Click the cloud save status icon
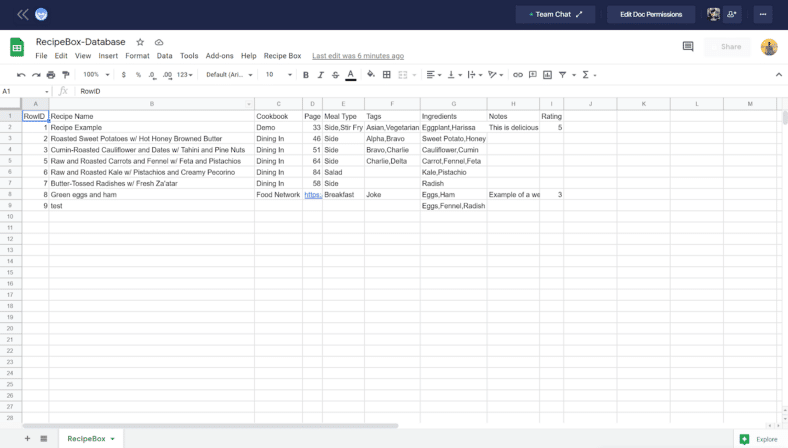Image resolution: width=788 pixels, height=448 pixels. click(x=159, y=42)
